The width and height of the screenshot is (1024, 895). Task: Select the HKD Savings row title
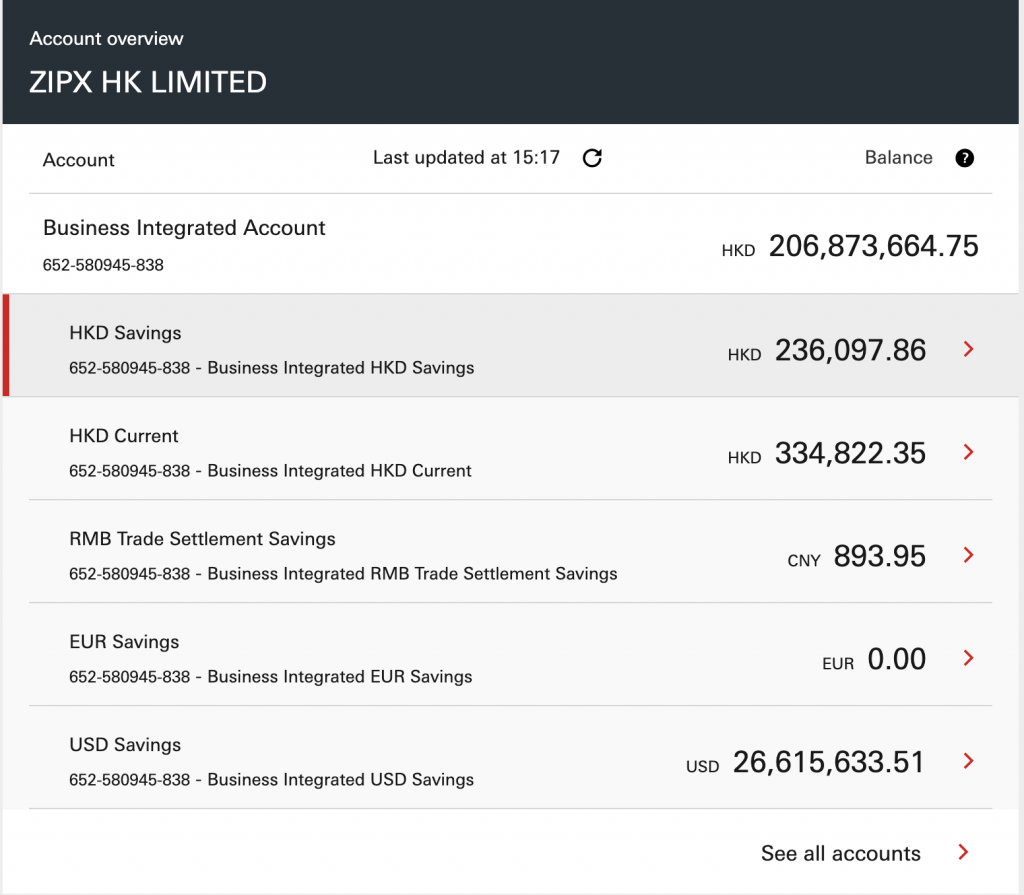125,333
